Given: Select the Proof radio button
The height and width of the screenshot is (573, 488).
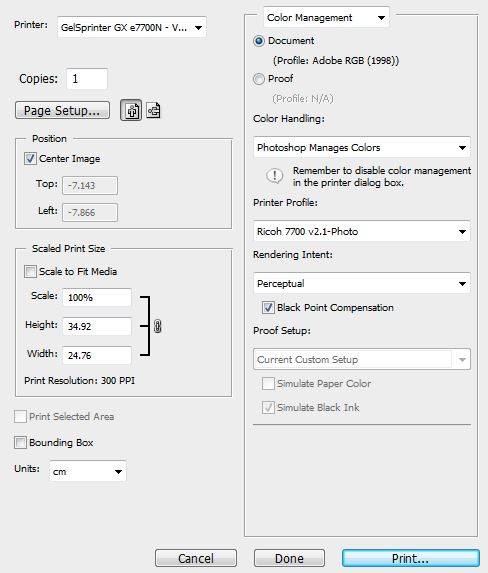Looking at the screenshot, I should point(259,79).
